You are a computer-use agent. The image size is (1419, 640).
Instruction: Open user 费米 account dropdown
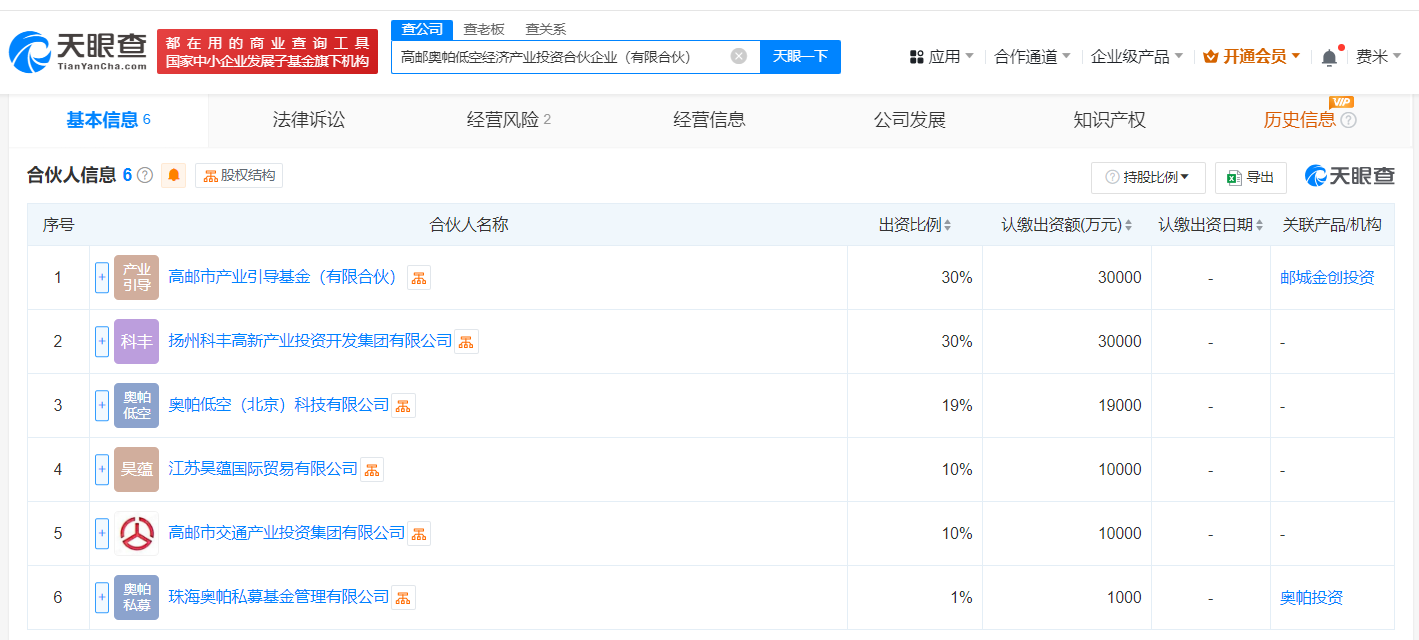click(1379, 57)
